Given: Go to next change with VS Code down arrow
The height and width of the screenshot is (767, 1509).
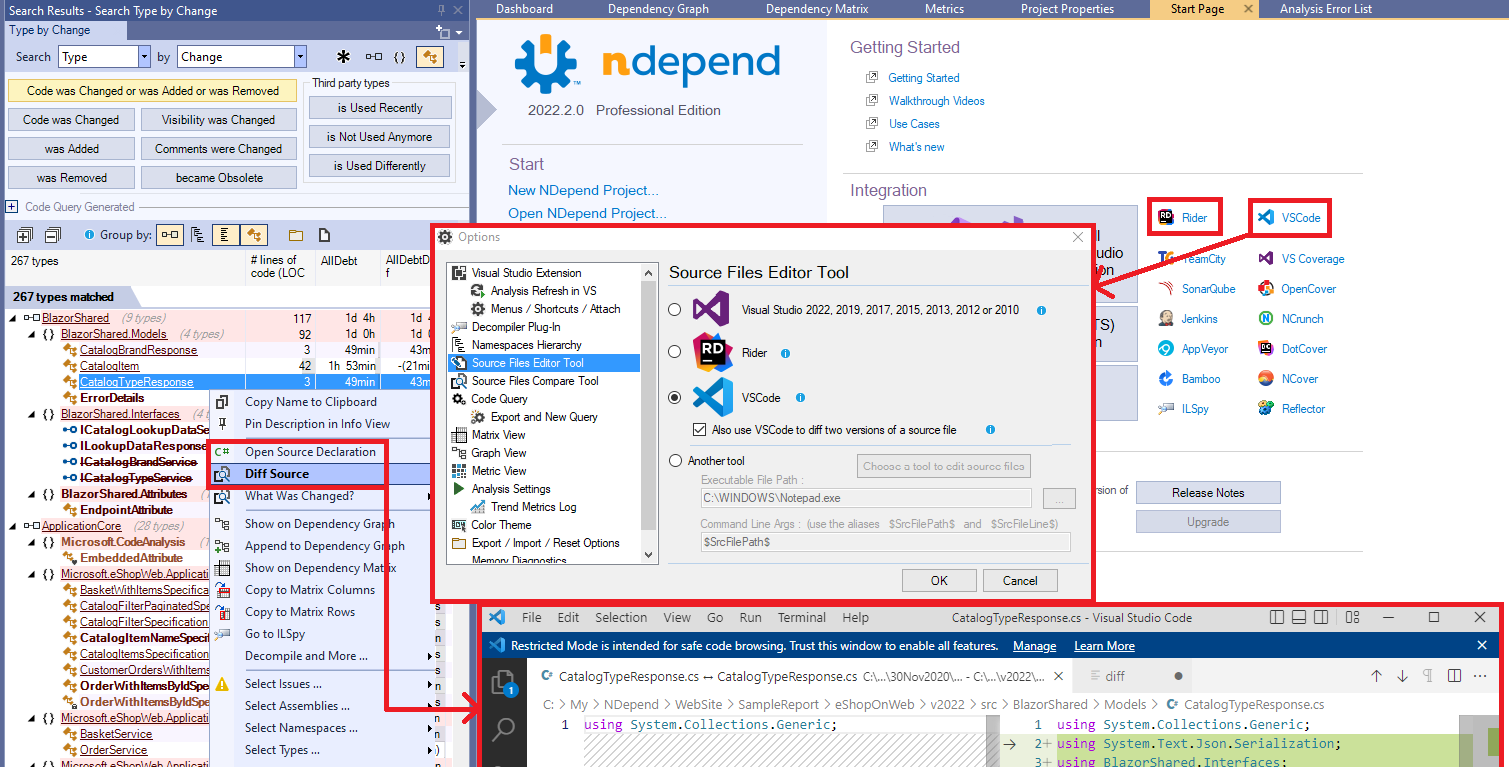Looking at the screenshot, I should tap(1402, 676).
